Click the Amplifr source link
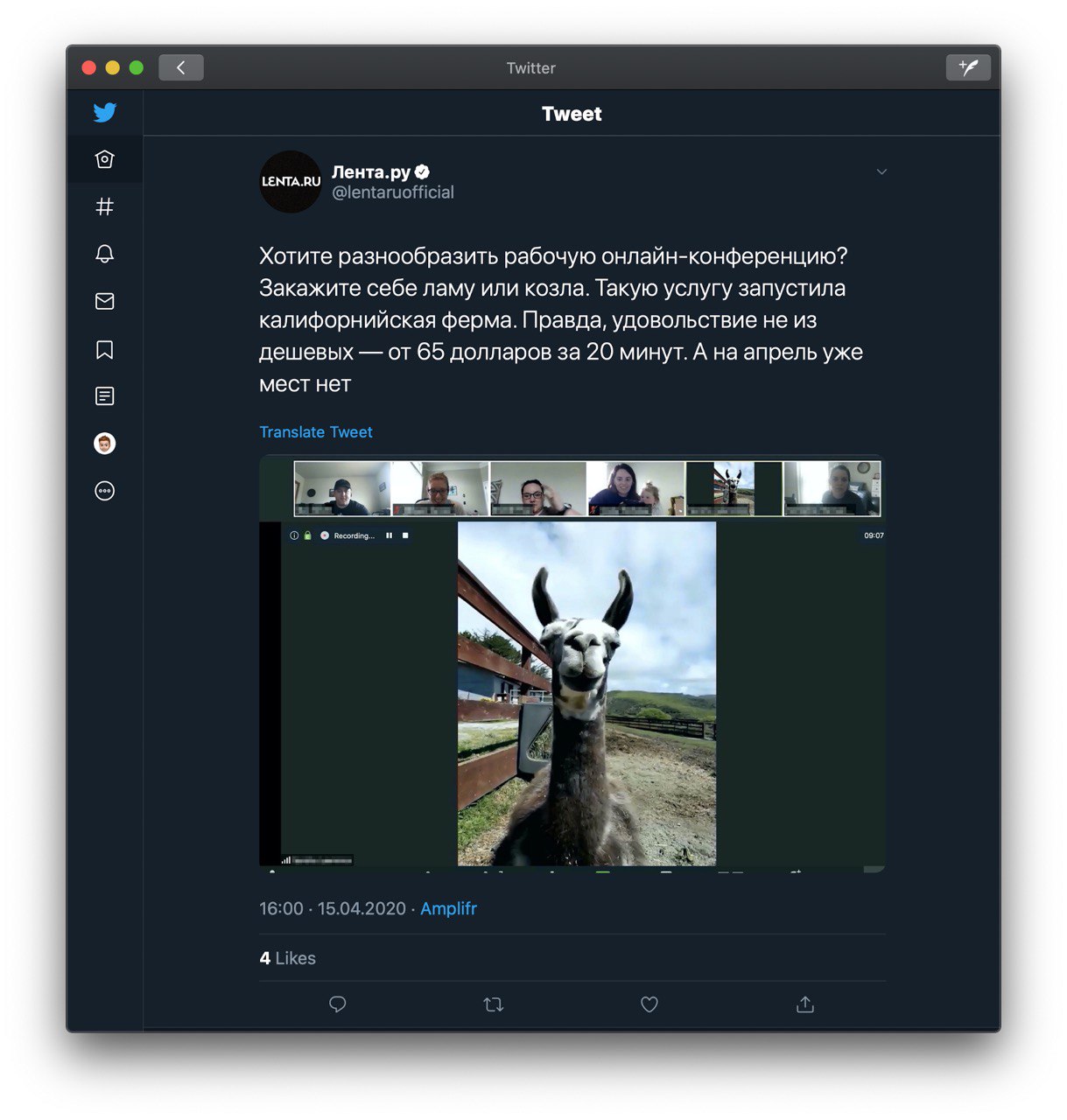 pyautogui.click(x=448, y=908)
